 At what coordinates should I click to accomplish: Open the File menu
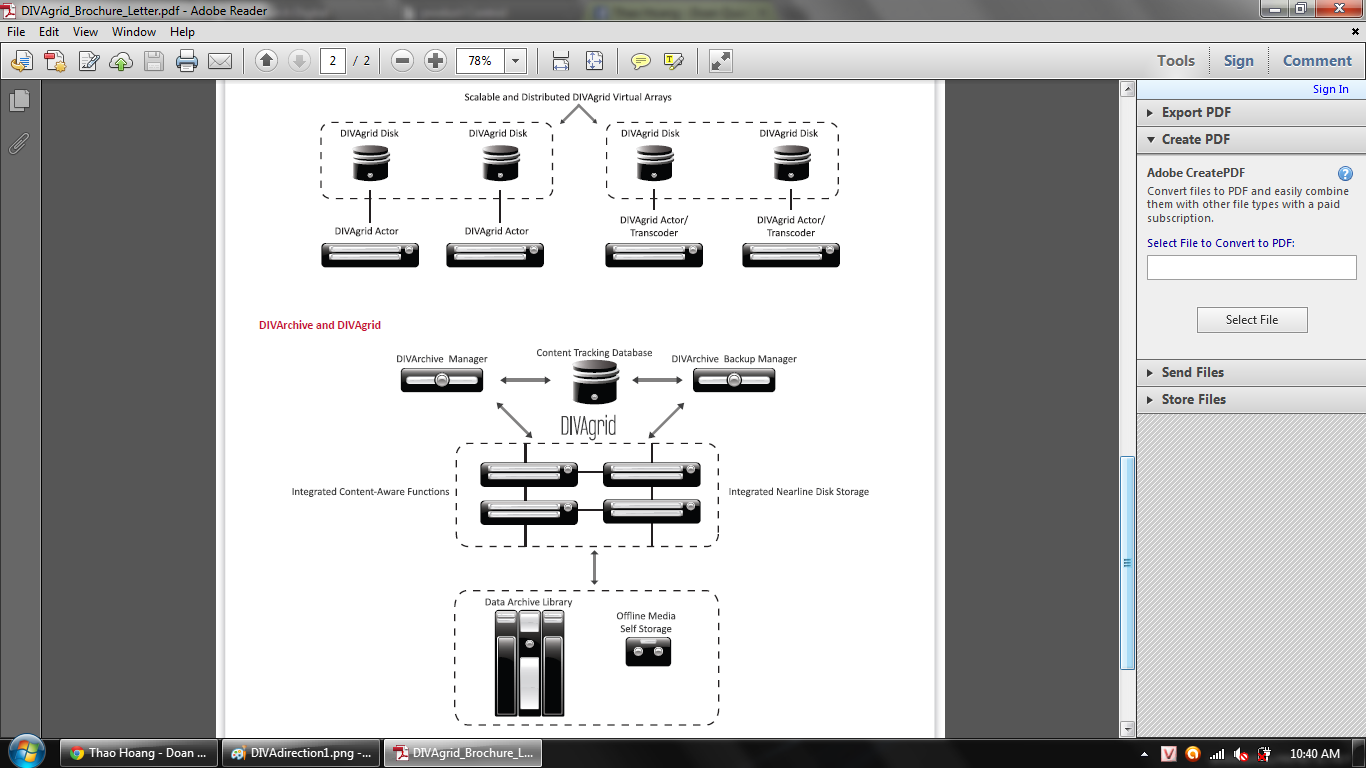click(x=16, y=32)
